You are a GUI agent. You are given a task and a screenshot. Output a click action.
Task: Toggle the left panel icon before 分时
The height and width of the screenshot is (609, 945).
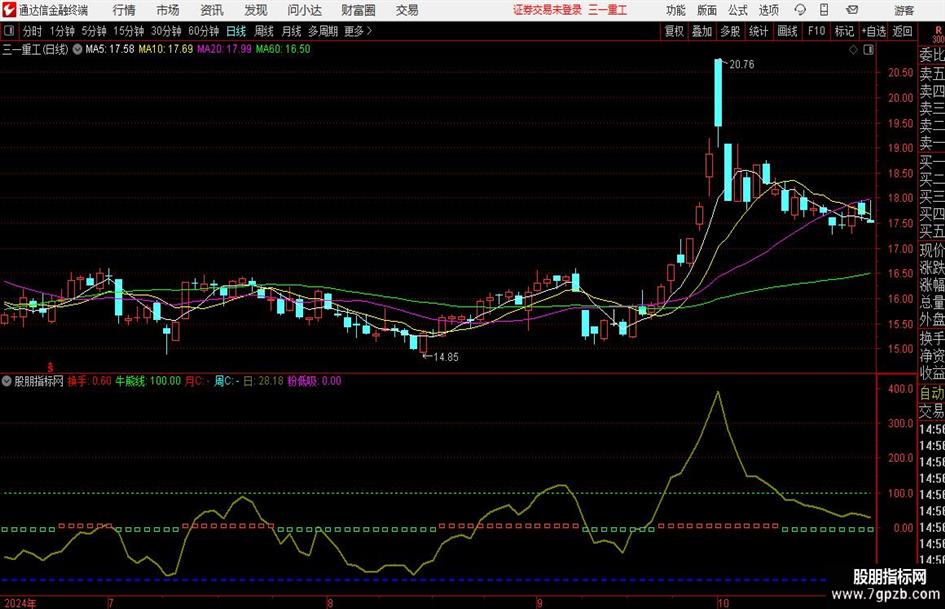[9, 31]
